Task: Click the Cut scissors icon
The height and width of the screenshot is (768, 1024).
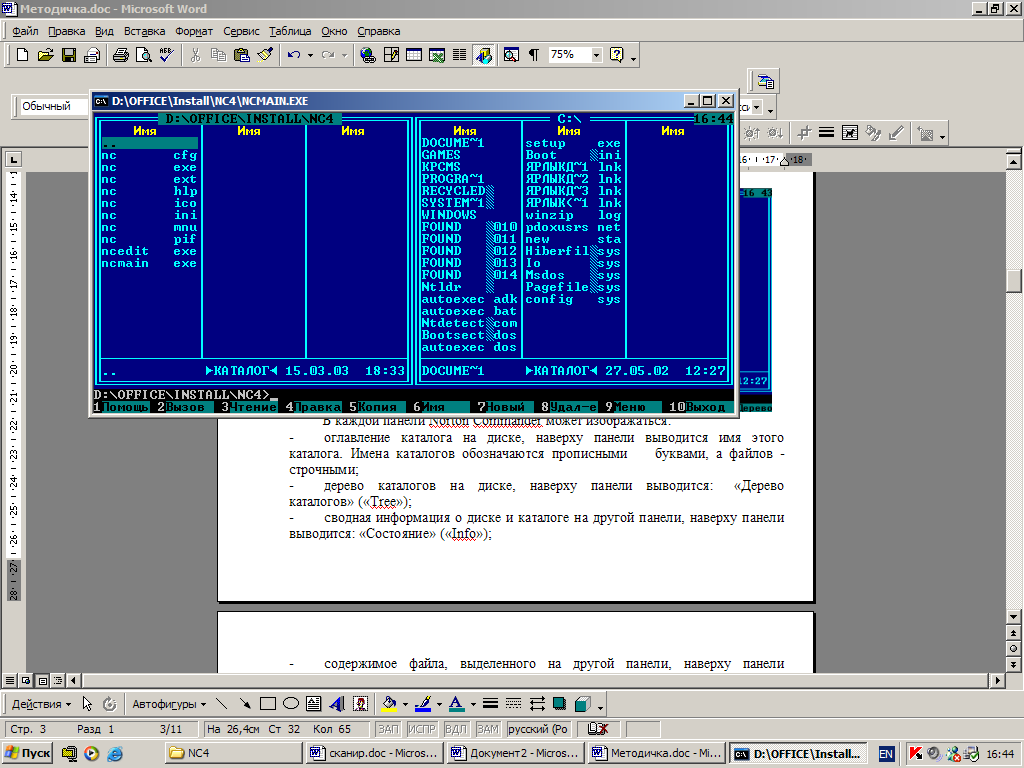Action: 195,55
